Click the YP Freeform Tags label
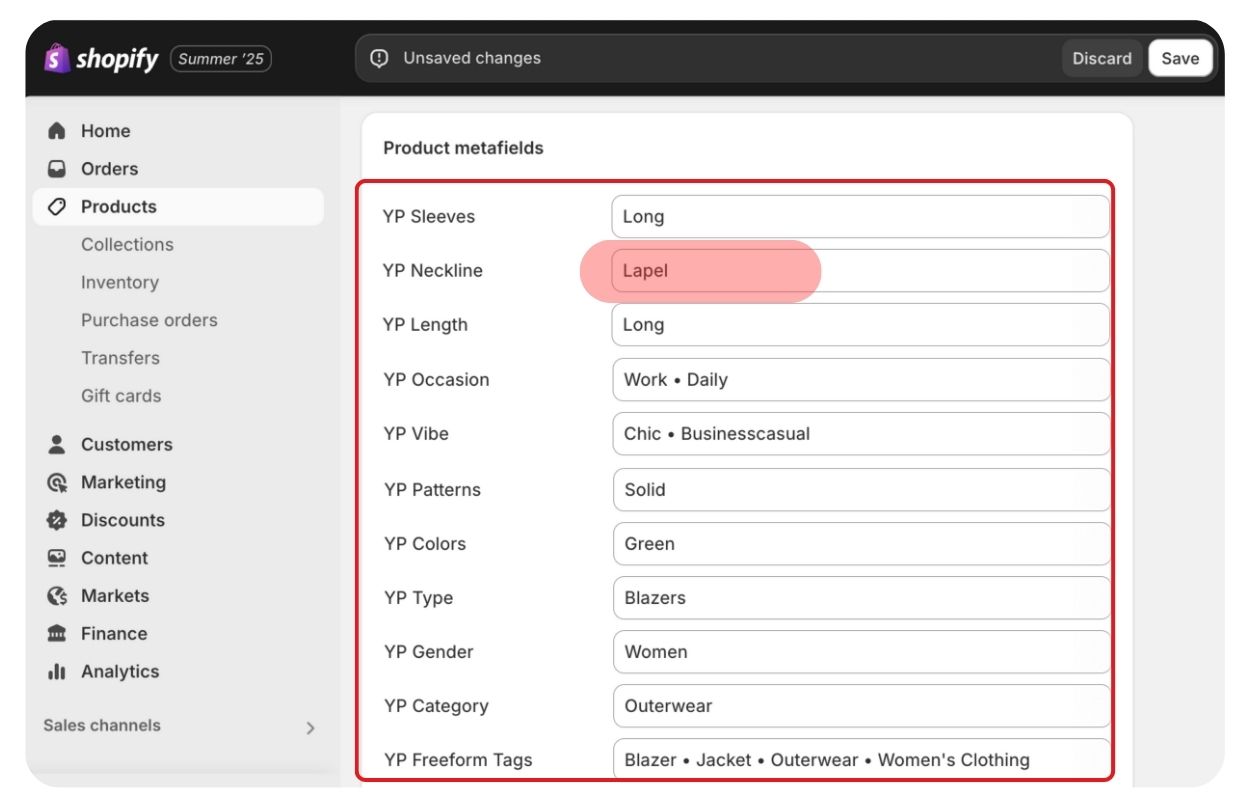This screenshot has width=1250, height=807. tap(458, 760)
